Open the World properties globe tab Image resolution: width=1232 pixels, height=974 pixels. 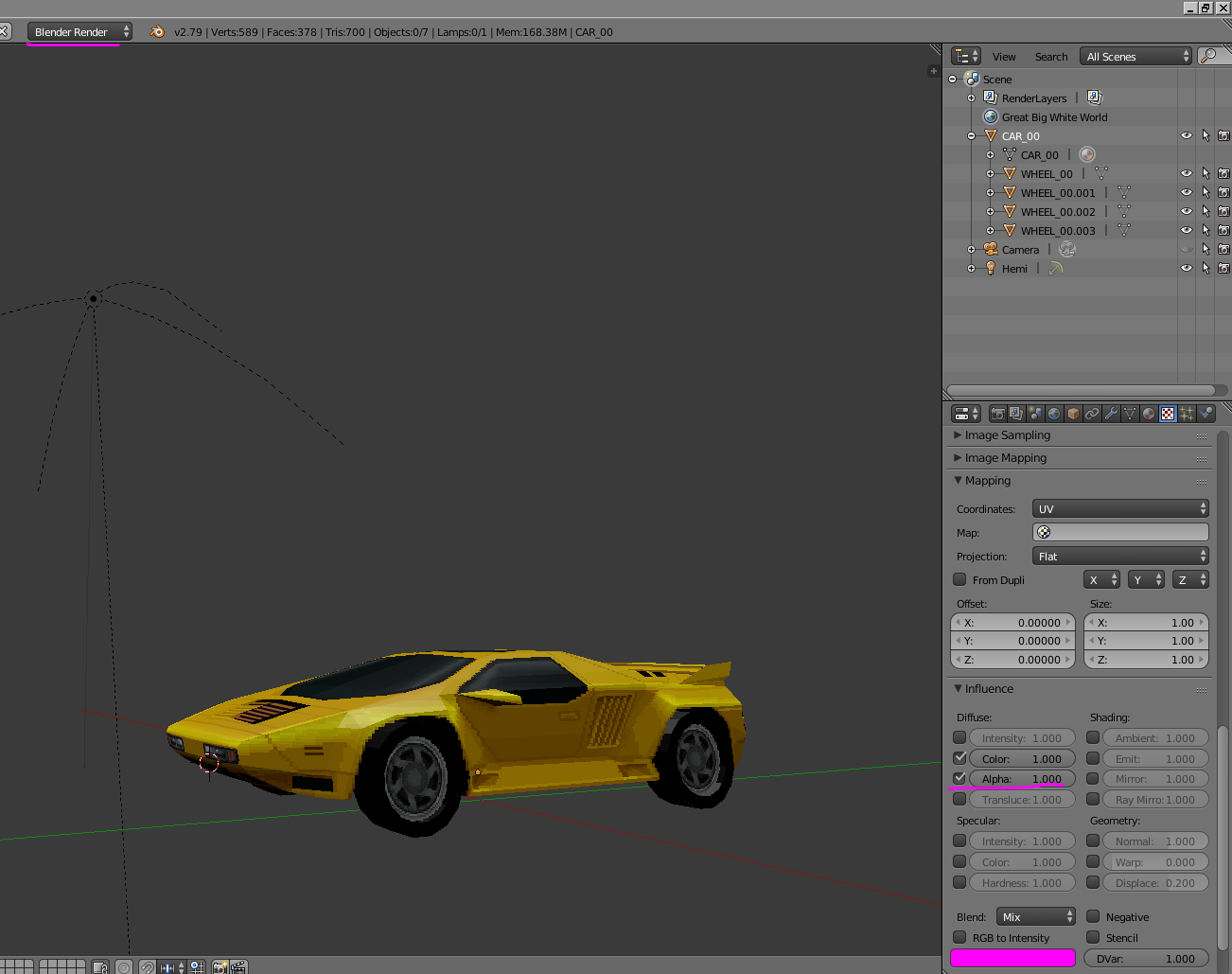click(1054, 414)
